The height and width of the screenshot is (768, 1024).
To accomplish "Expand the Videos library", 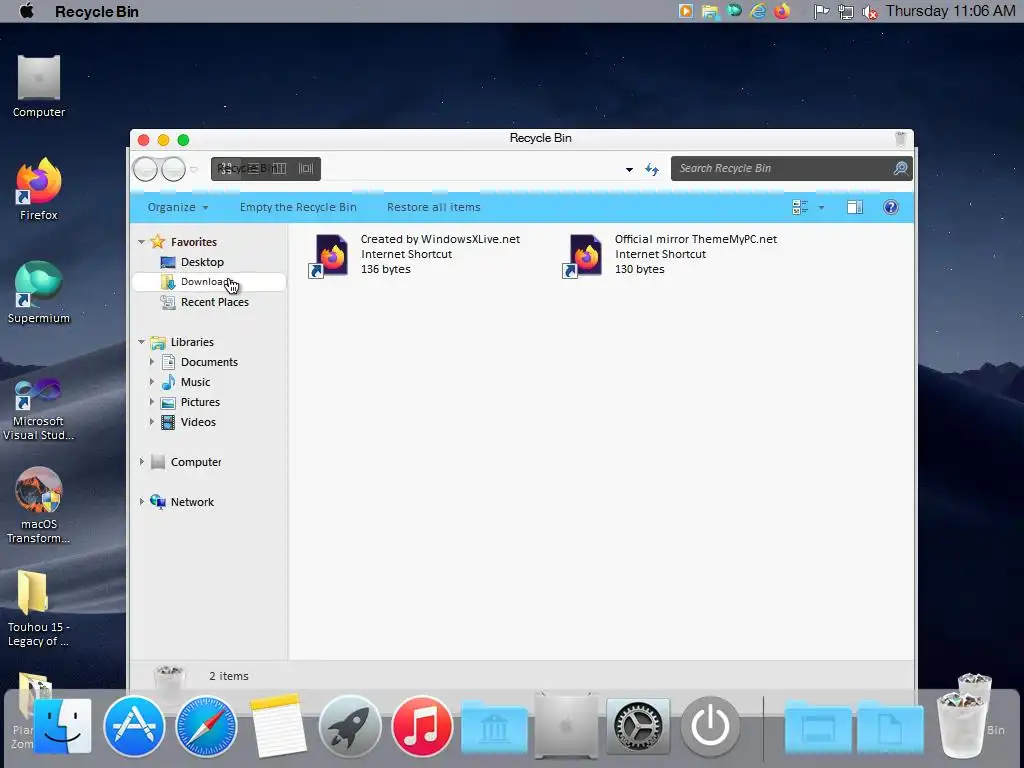I will pos(152,422).
